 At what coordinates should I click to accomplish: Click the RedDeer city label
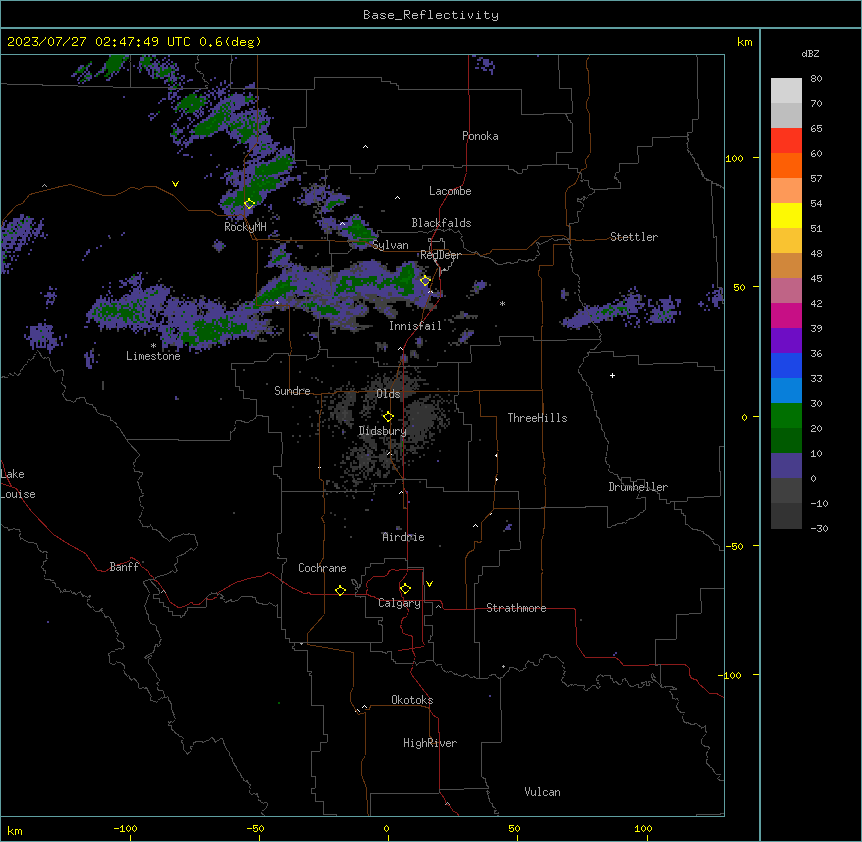tap(440, 255)
